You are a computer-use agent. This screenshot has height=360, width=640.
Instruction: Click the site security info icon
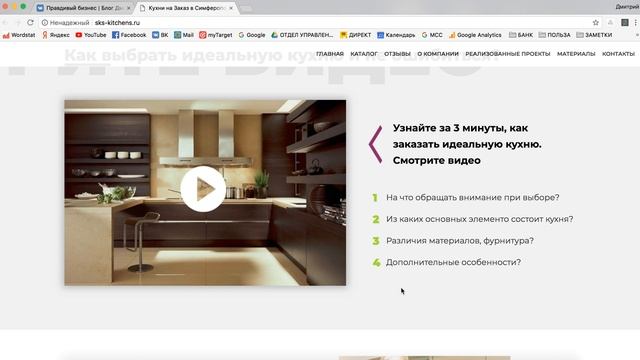click(45, 23)
